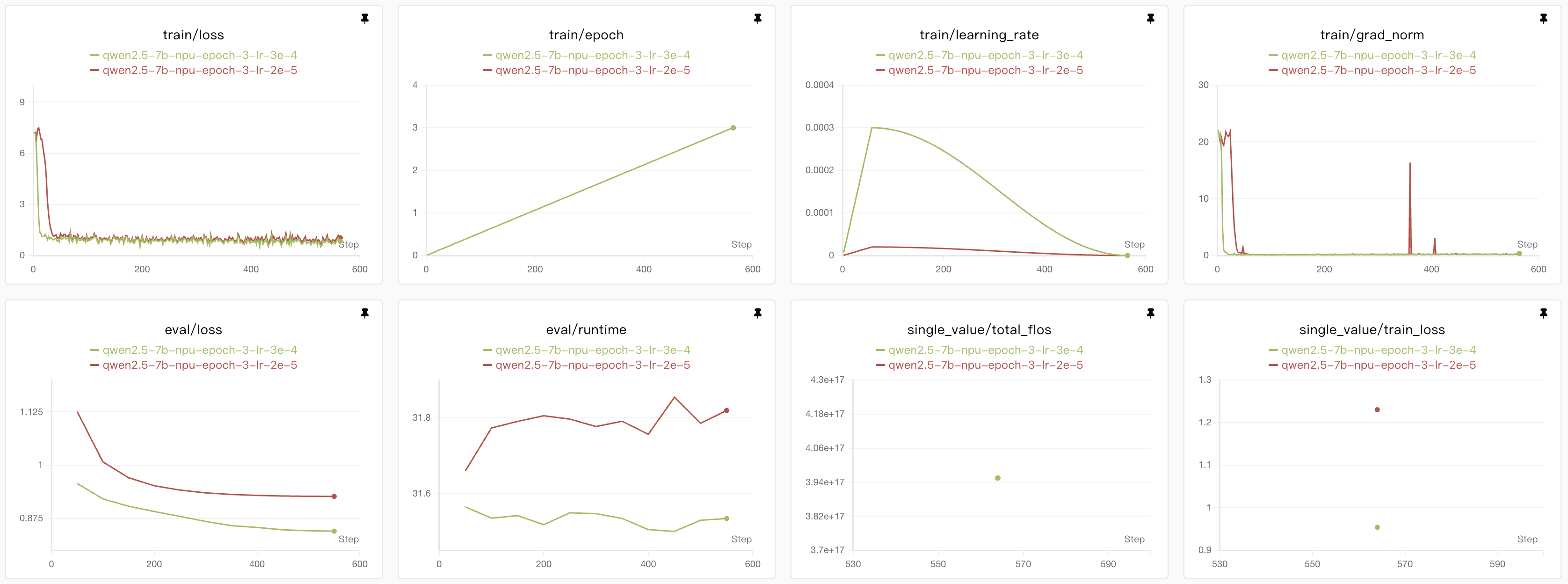Click the train/epoch chart title

(586, 35)
